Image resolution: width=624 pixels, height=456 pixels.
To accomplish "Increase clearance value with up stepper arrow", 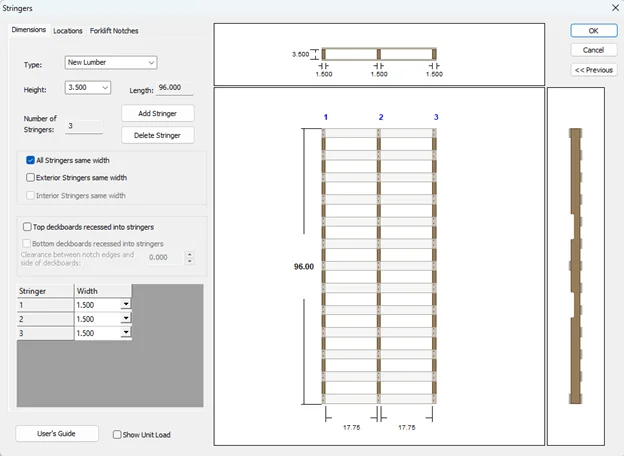I will tap(190, 254).
